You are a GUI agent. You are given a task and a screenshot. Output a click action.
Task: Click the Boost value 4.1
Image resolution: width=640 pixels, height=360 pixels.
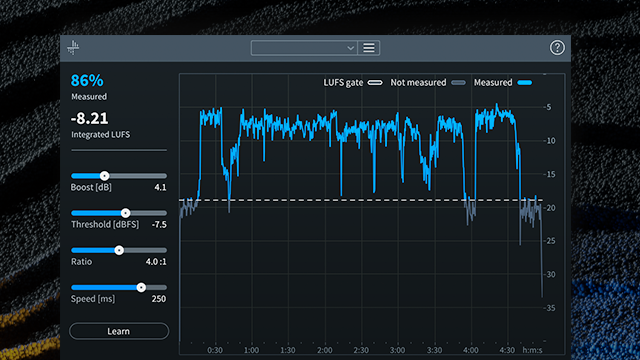pyautogui.click(x=160, y=187)
